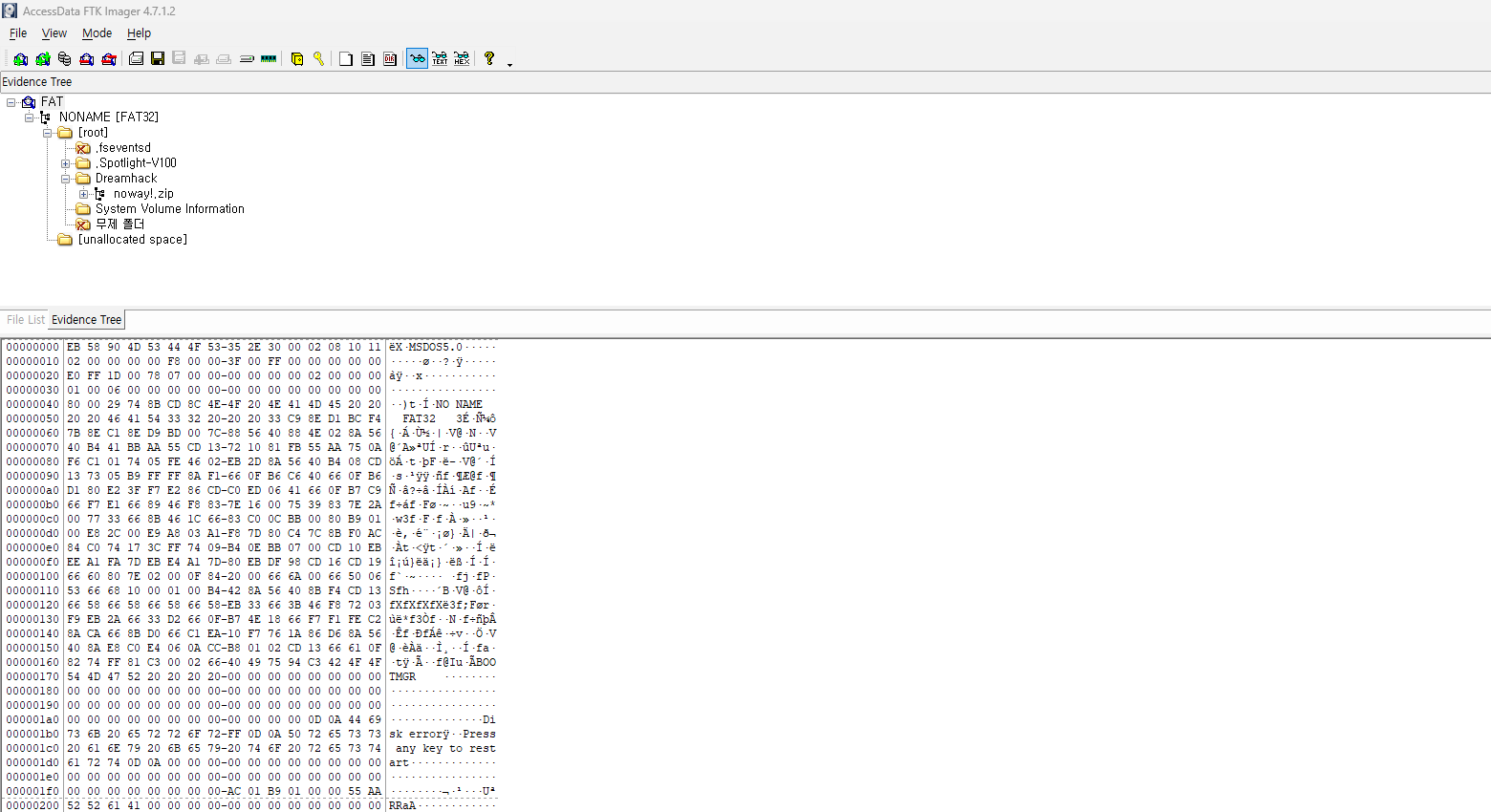Viewport: 1491px width, 812px height.
Task: Collapse the Dreamhack folder
Action: pyautogui.click(x=65, y=179)
